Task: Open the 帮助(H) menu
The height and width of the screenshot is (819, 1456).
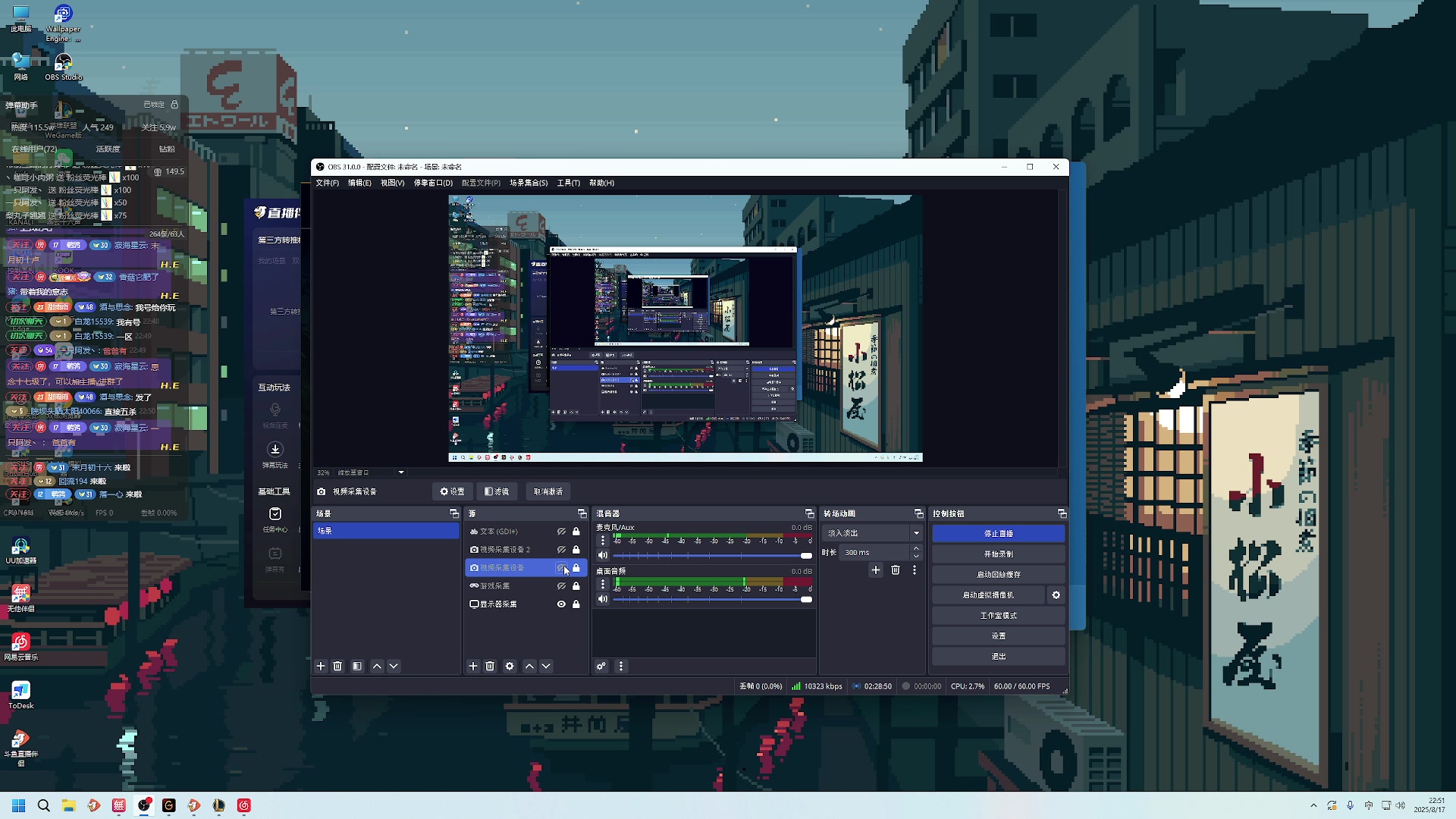Action: coord(601,183)
